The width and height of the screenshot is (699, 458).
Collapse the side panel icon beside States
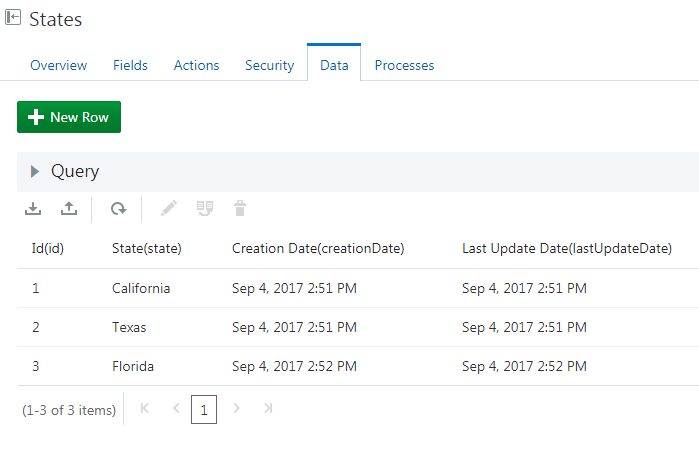13,17
